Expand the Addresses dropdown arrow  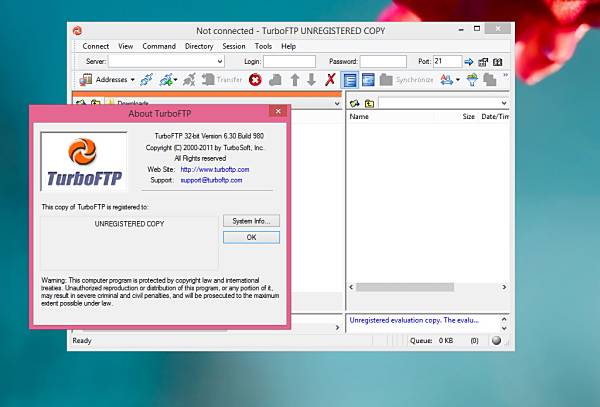[133, 80]
